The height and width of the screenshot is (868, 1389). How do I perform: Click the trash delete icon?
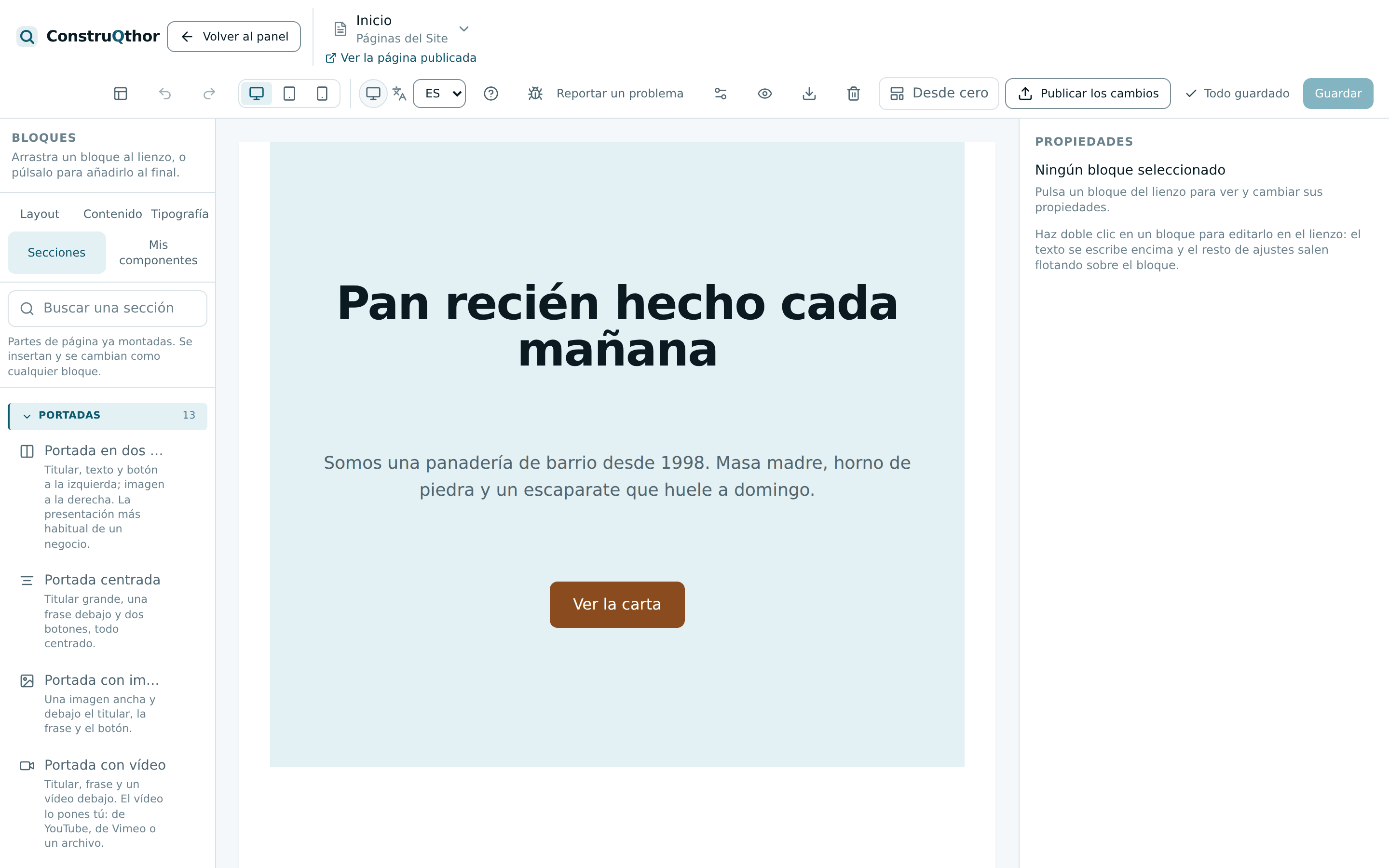point(854,94)
